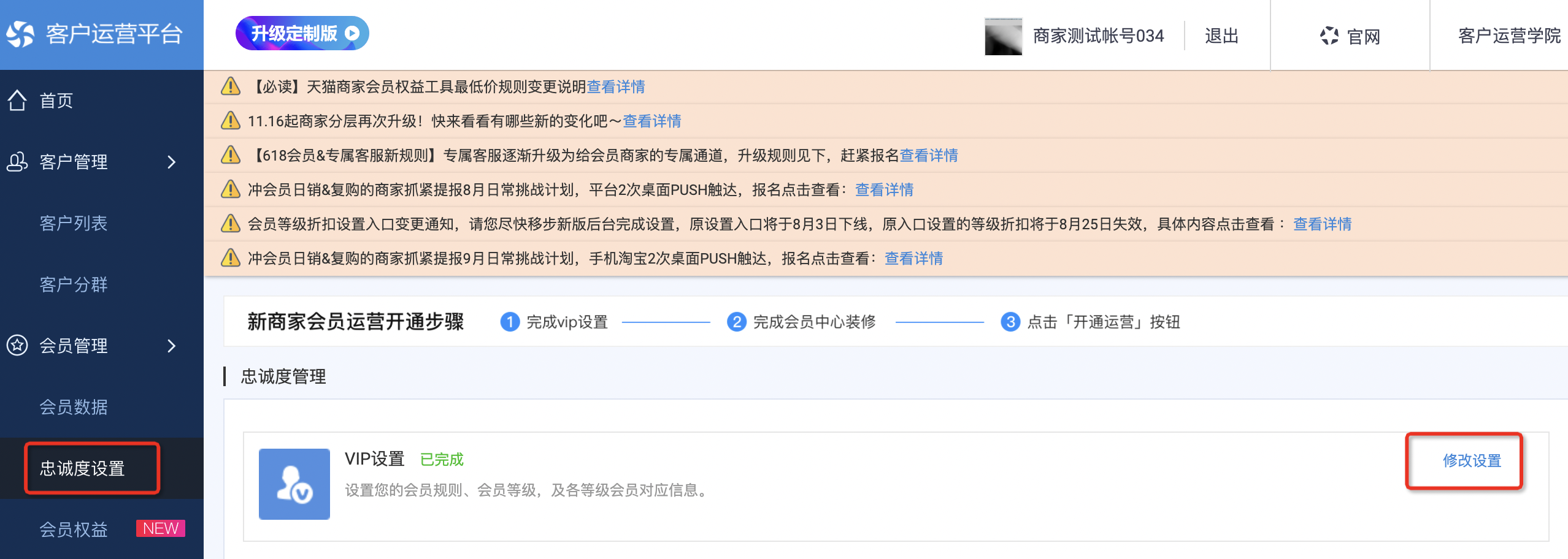This screenshot has height=559, width=1568.
Task: Open 查看详情 for 会员等级折扣设置 notice
Action: click(x=1323, y=224)
